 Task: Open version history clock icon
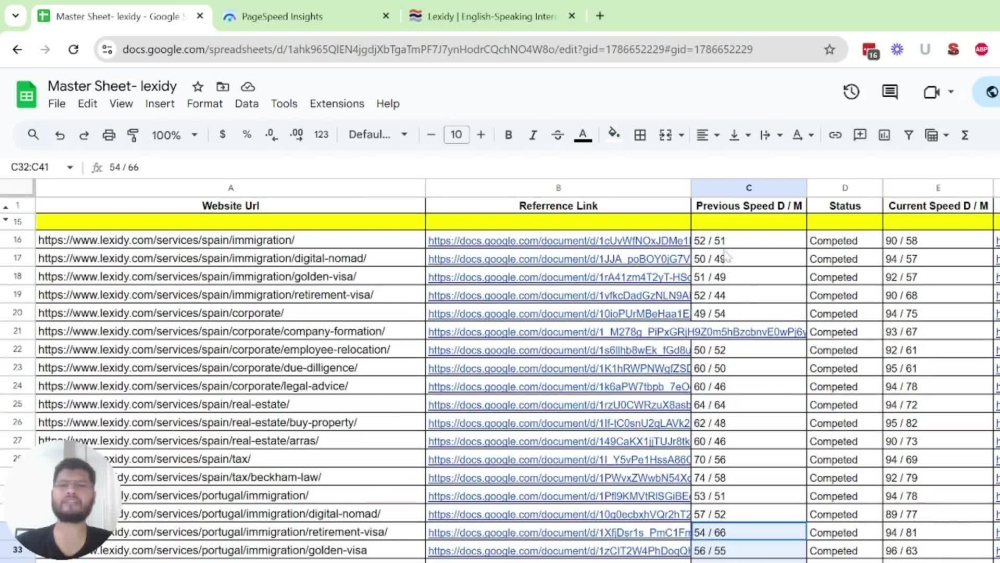click(851, 92)
